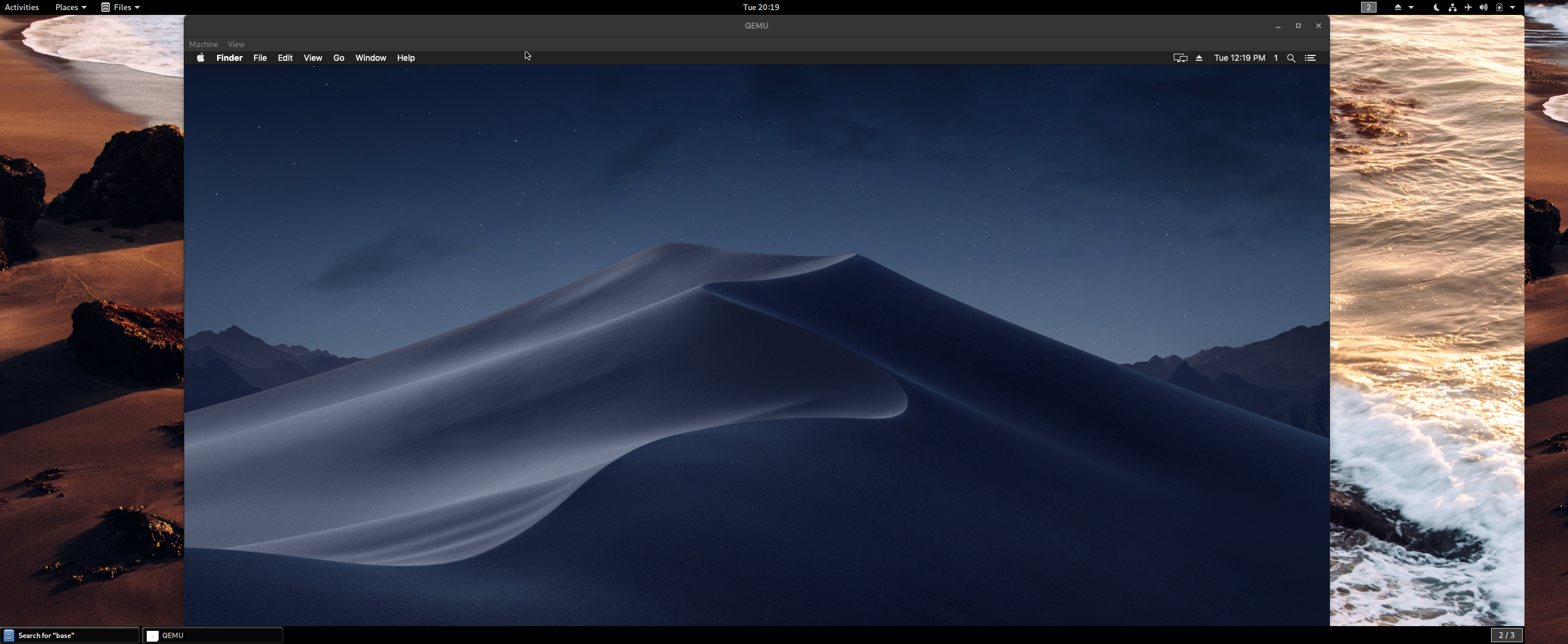This screenshot has height=644, width=1568.
Task: Expand the arrow beside GNOME eject icon
Action: [1411, 7]
